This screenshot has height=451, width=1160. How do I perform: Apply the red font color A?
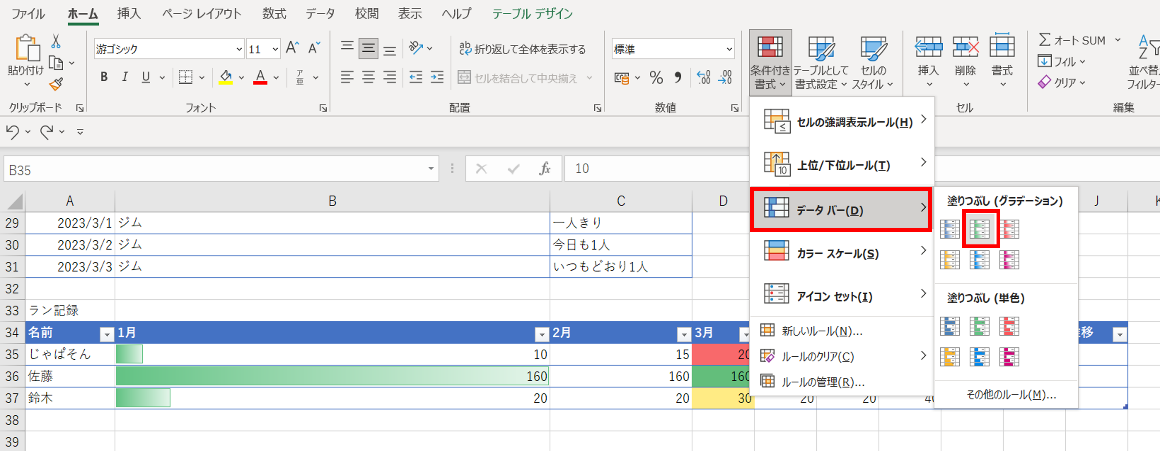tap(260, 77)
